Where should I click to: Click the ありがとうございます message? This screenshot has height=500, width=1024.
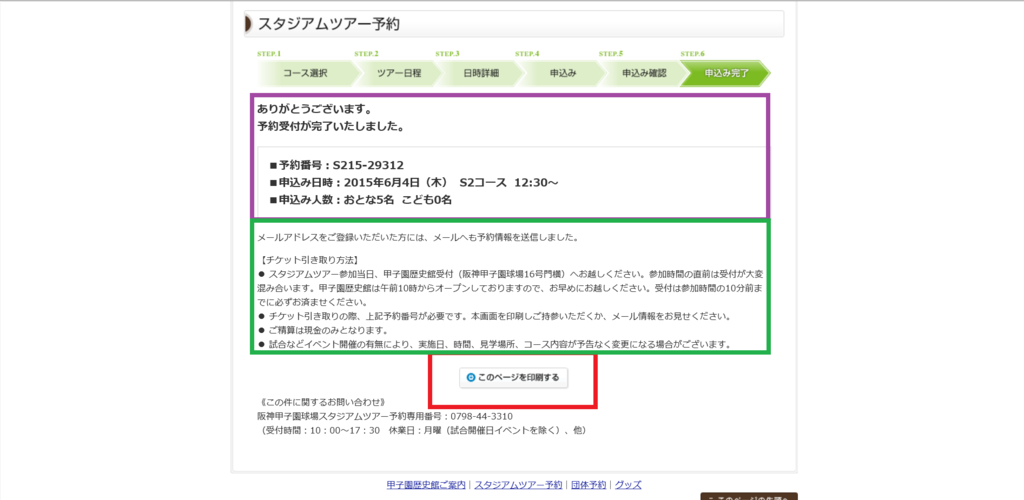pyautogui.click(x=315, y=108)
